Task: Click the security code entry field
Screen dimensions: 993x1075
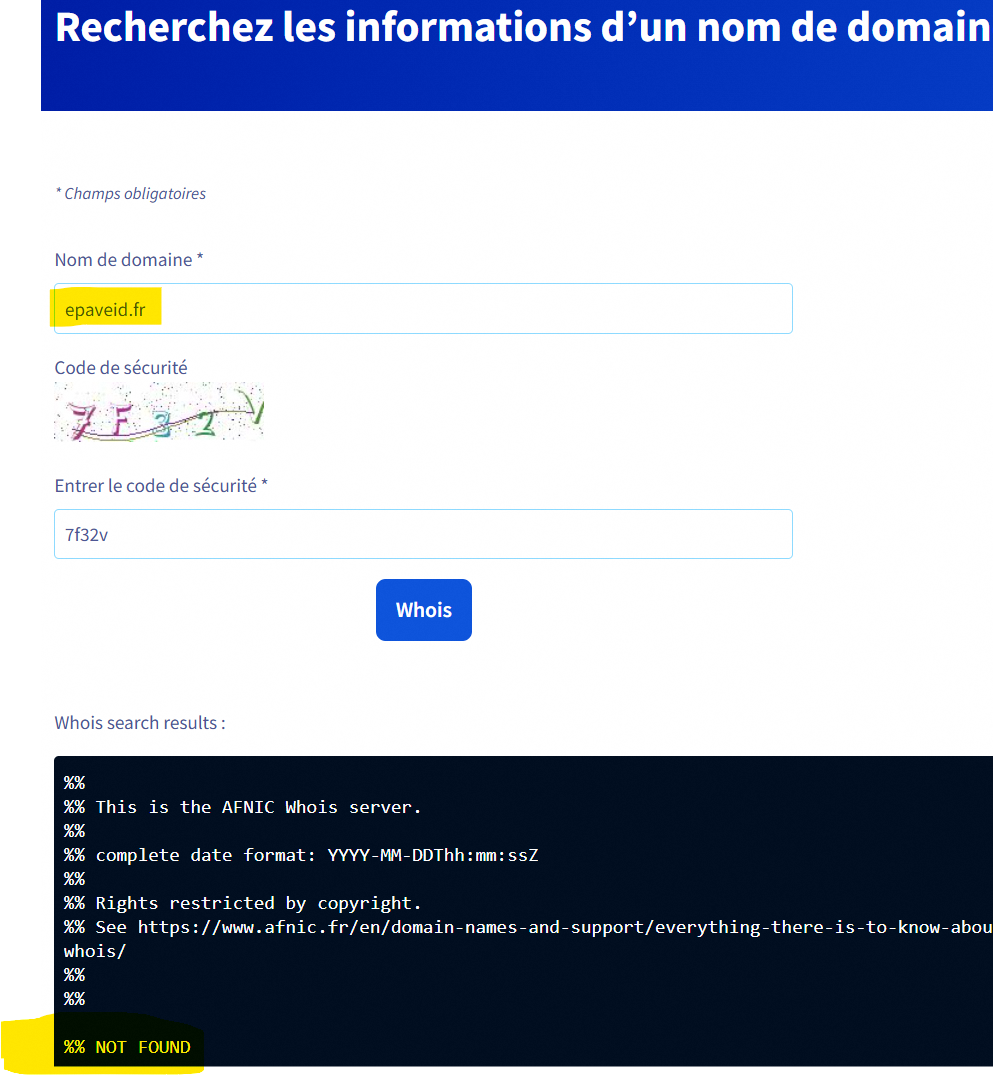Action: 423,534
